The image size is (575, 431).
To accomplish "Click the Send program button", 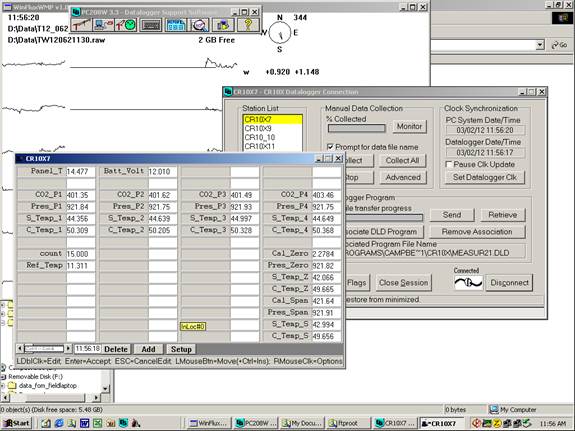I will 452,215.
